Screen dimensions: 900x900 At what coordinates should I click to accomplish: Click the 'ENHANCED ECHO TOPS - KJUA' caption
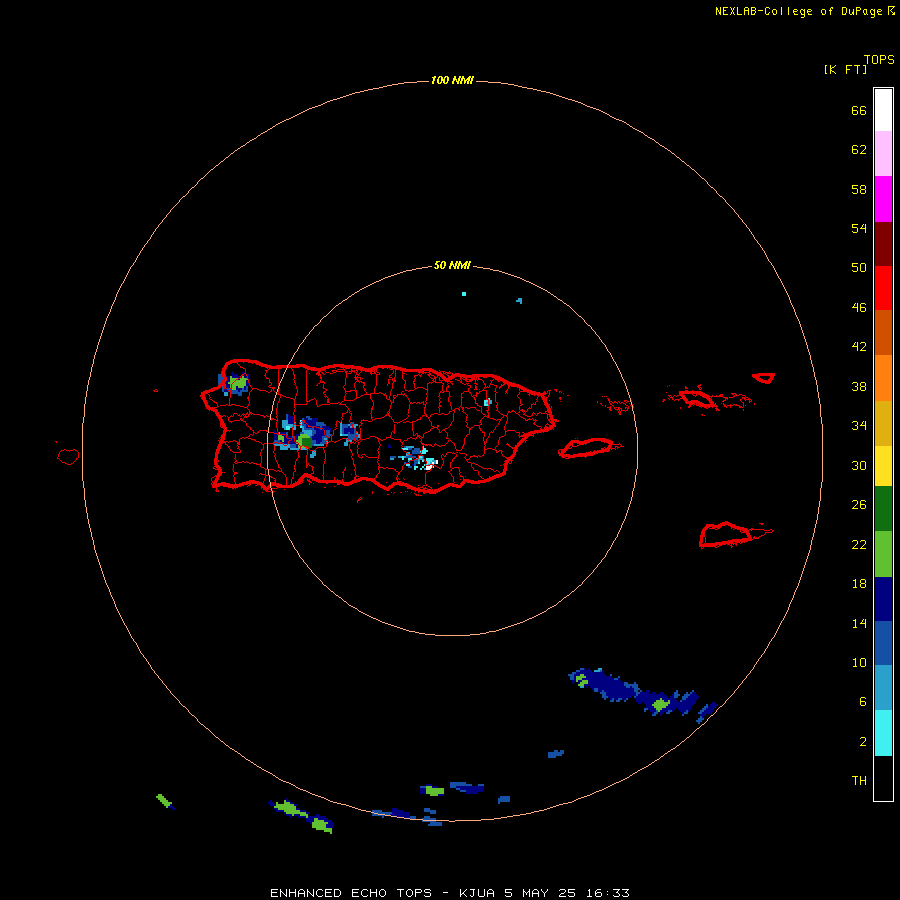(x=382, y=893)
